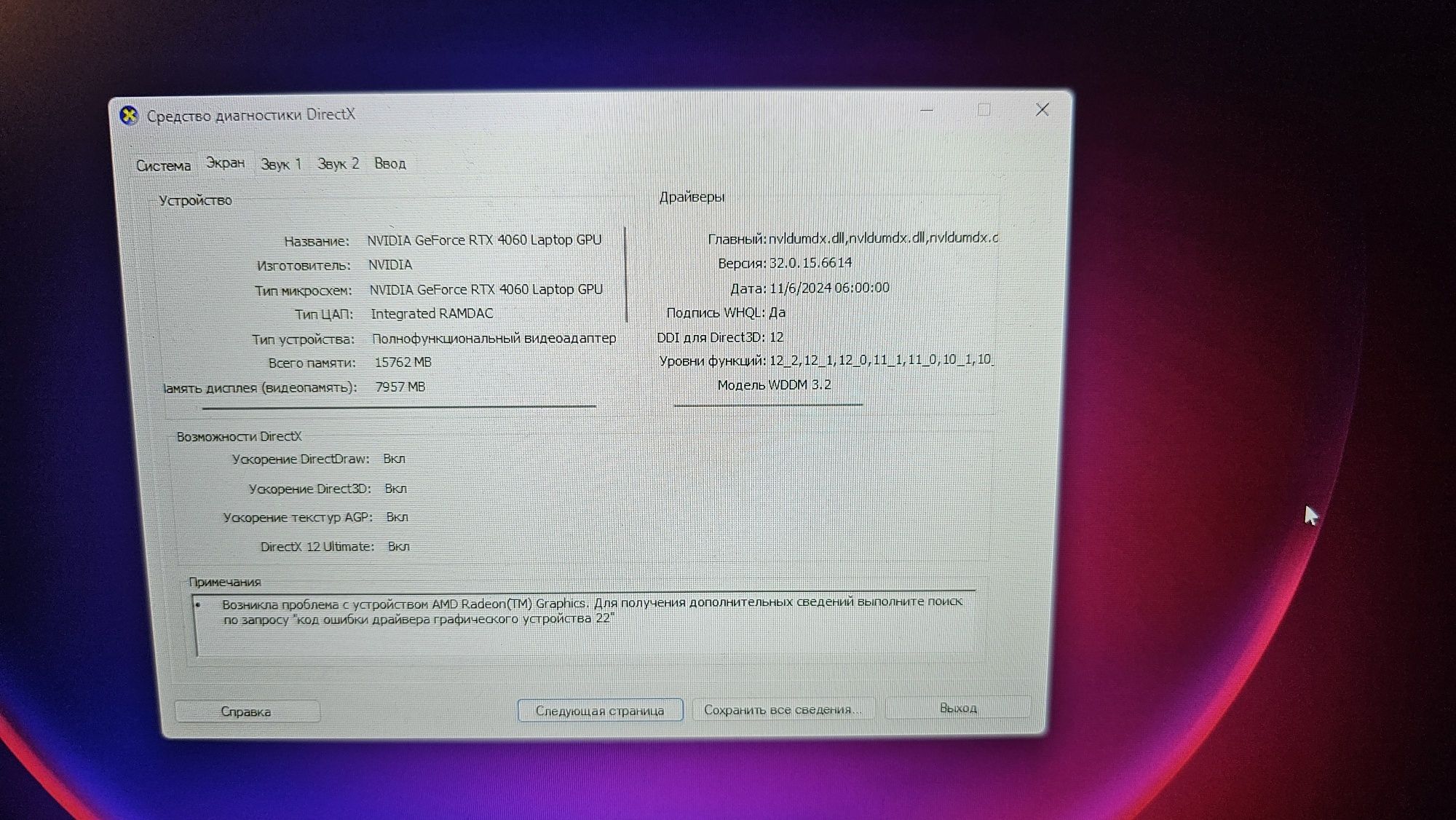Select the Изготовитель value NVIDIA
1456x820 pixels.
click(390, 265)
